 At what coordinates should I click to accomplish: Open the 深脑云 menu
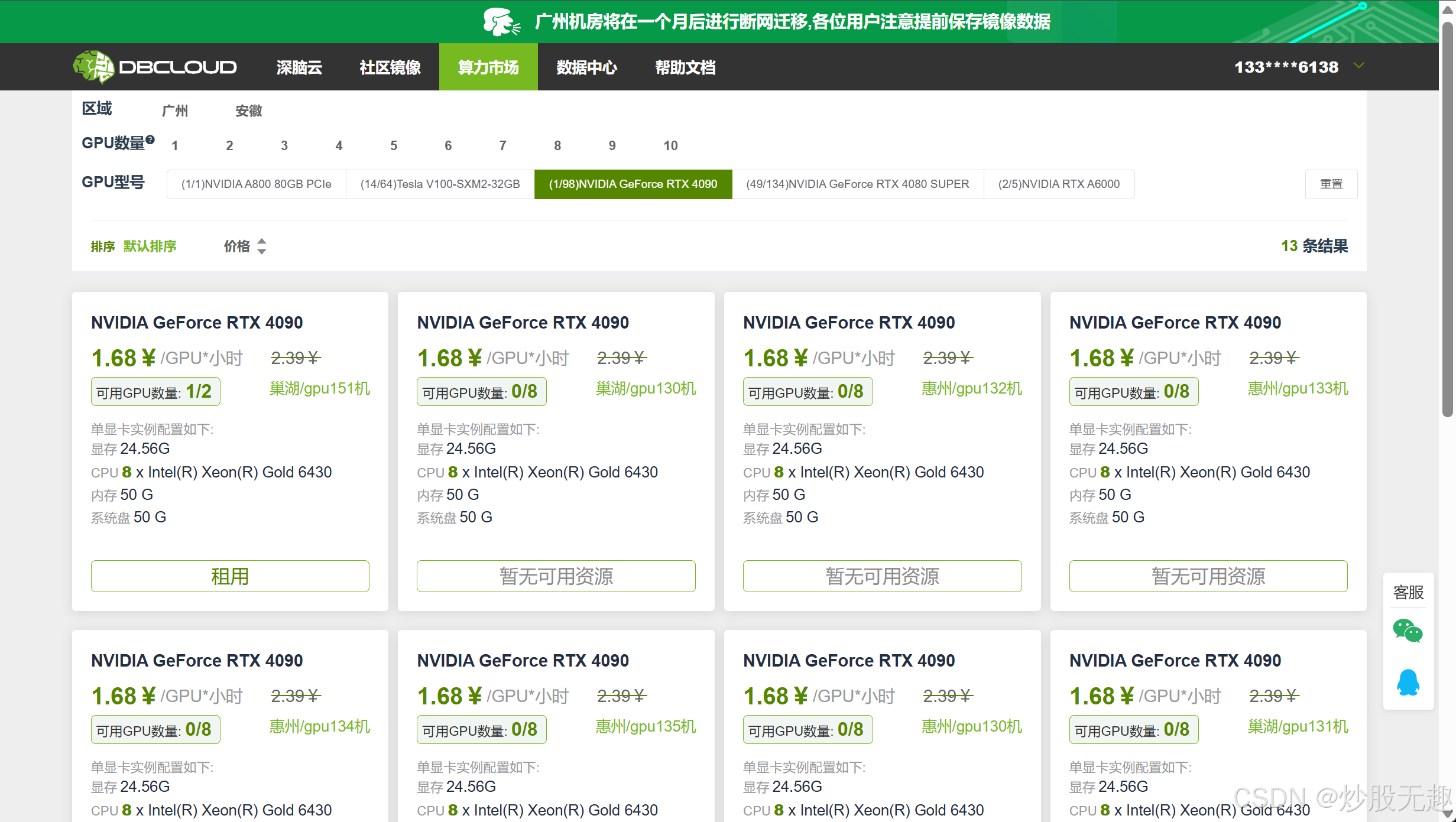300,67
